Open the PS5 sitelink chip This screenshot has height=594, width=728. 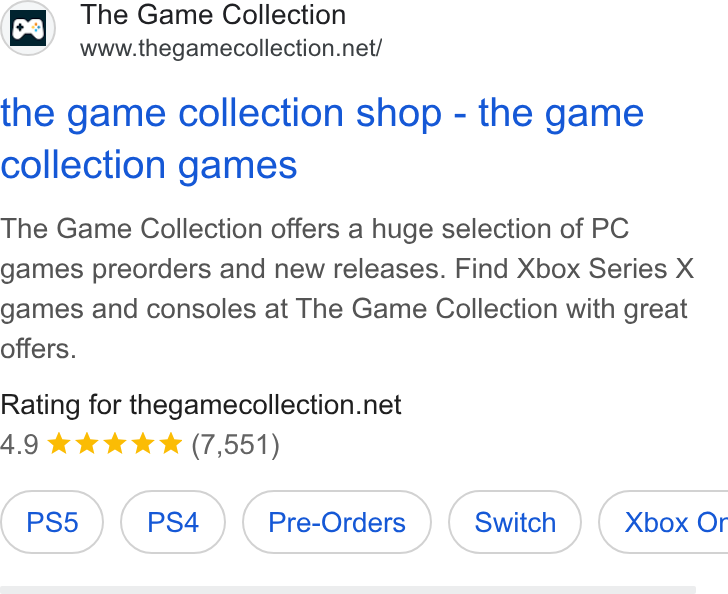52,522
